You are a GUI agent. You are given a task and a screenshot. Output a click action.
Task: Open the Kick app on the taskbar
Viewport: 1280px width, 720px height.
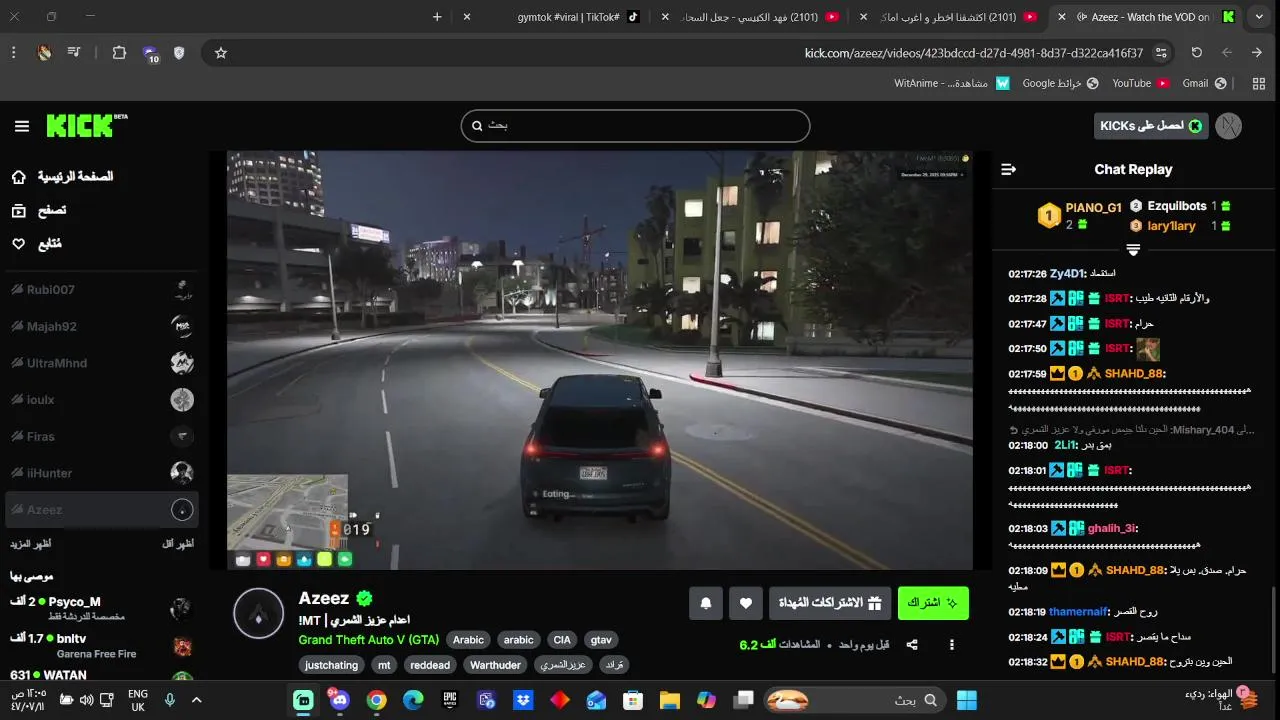pos(303,700)
